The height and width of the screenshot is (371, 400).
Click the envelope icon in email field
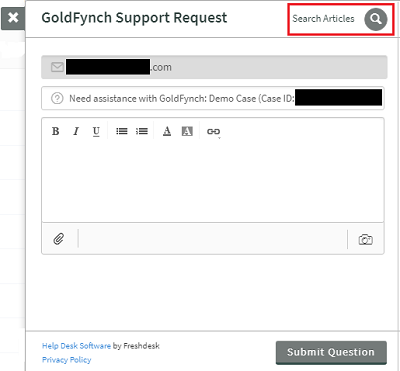57,67
